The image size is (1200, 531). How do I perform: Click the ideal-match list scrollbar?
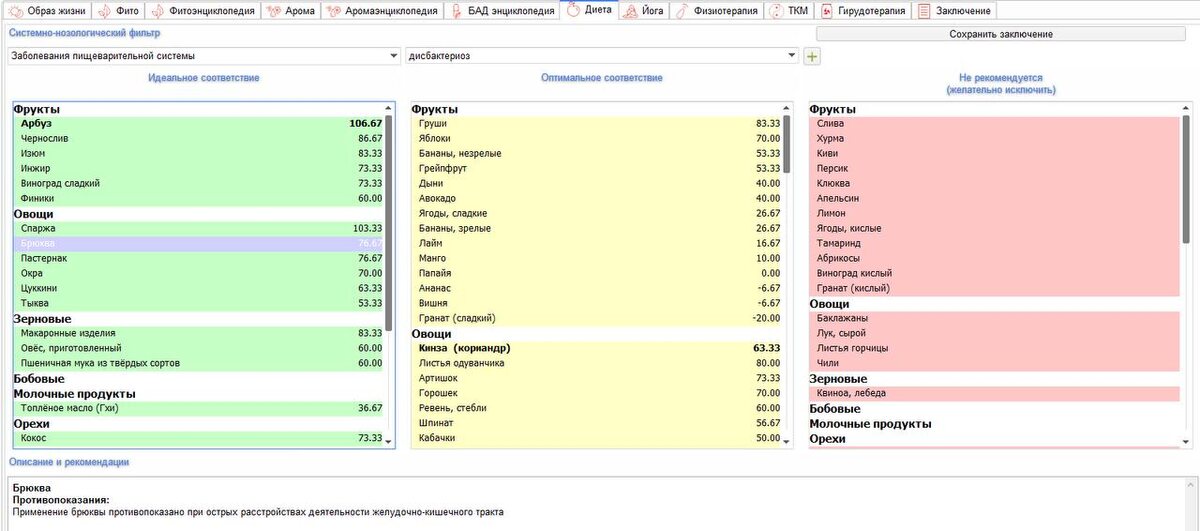pos(389,222)
